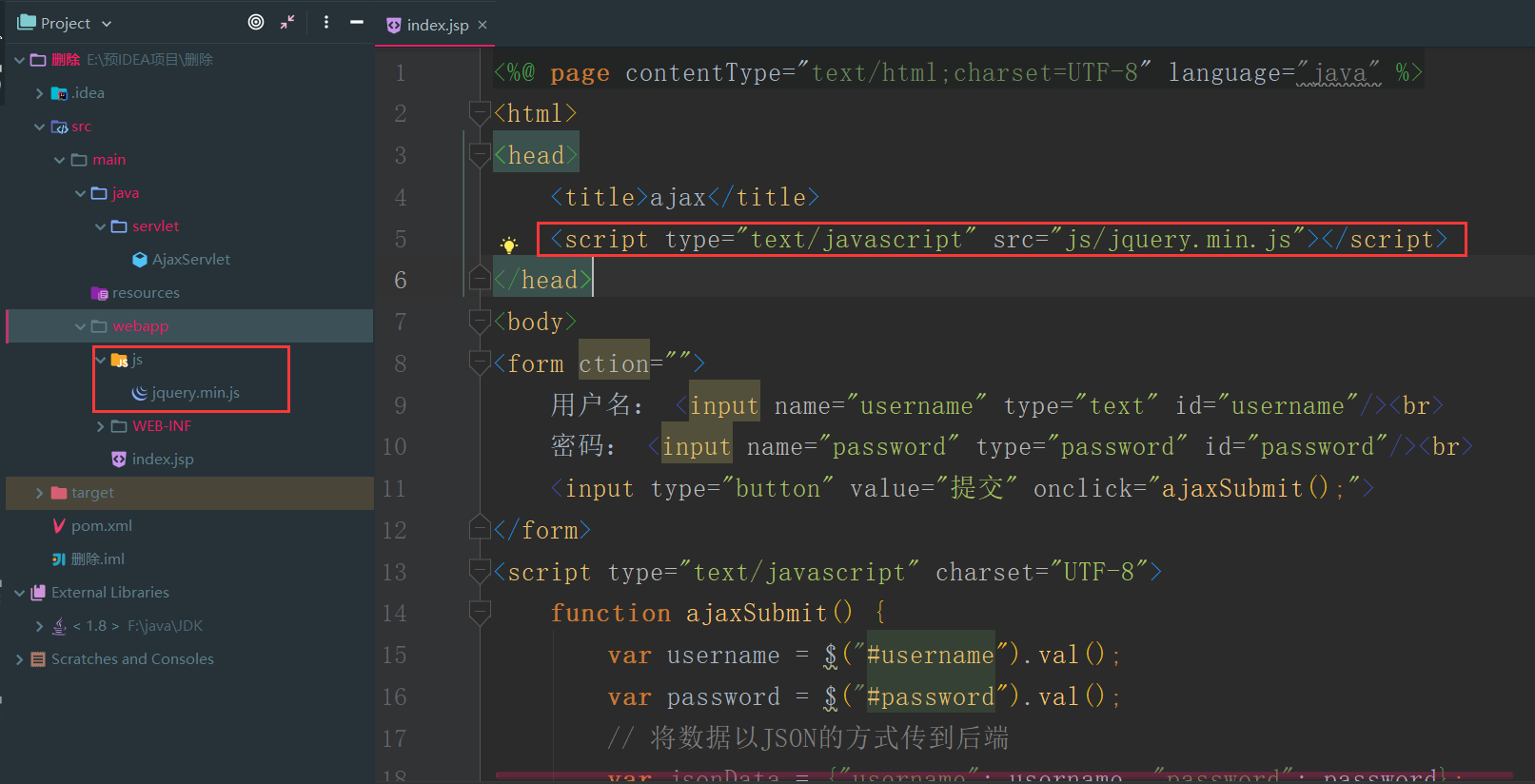Image resolution: width=1535 pixels, height=784 pixels.
Task: Click the .idea folder icon
Action: pyautogui.click(x=59, y=93)
